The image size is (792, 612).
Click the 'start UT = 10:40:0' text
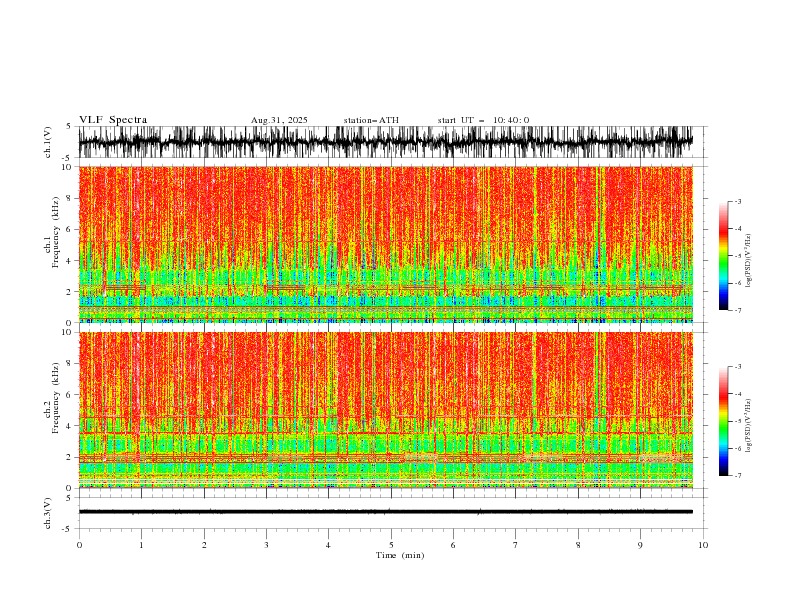coord(483,120)
